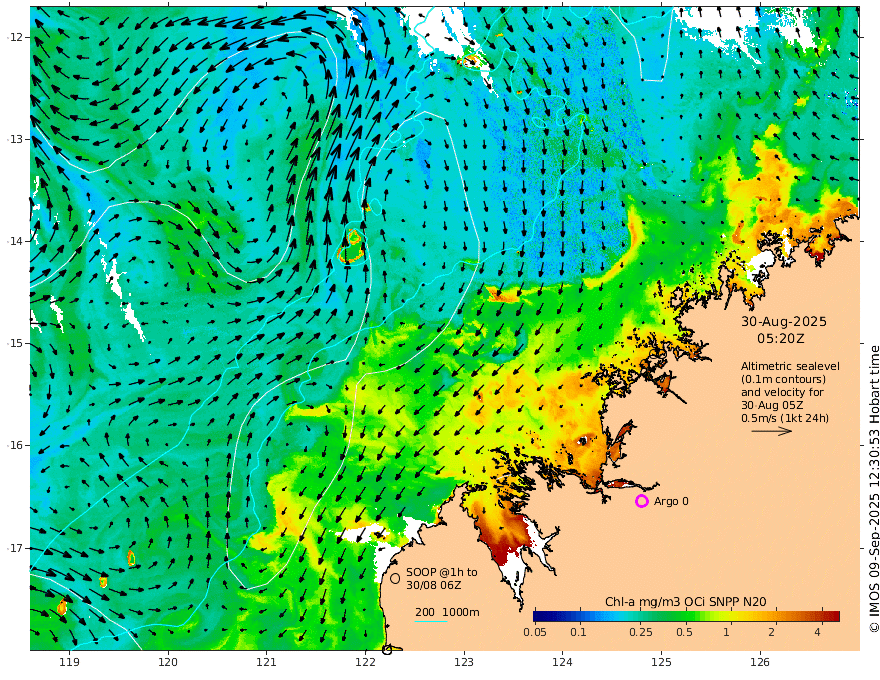
Task: Click the '05:20Z' time label
Action: coord(781,339)
